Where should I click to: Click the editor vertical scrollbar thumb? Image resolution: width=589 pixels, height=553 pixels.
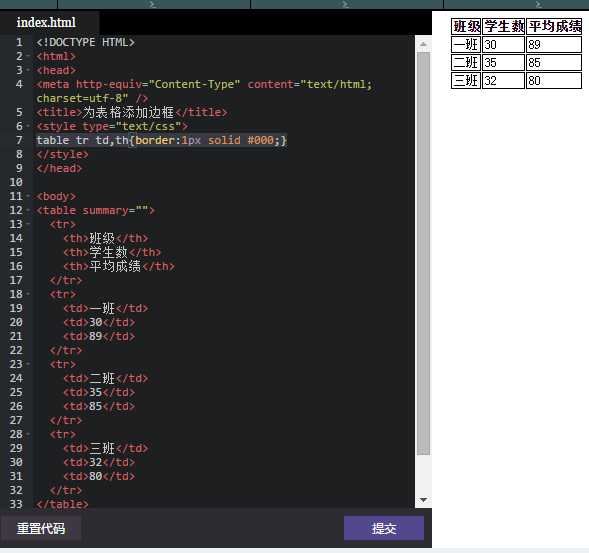coord(423,254)
